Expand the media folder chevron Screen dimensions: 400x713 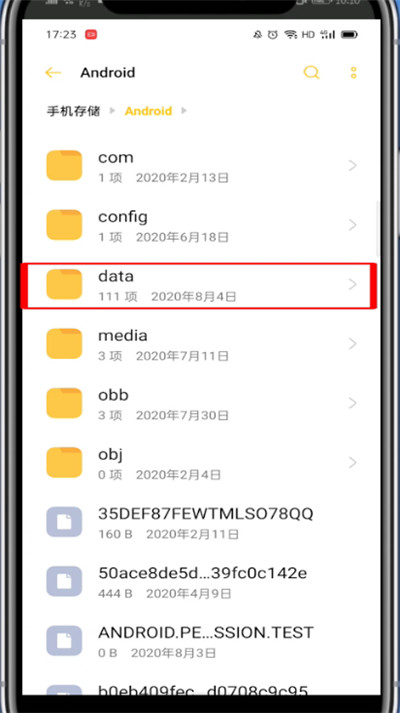point(353,344)
